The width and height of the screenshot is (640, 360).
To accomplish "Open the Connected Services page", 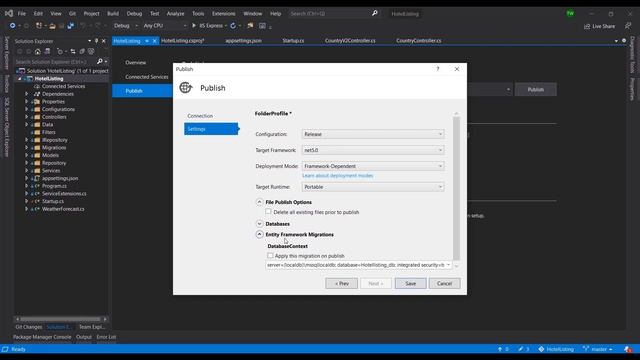I will tap(147, 77).
